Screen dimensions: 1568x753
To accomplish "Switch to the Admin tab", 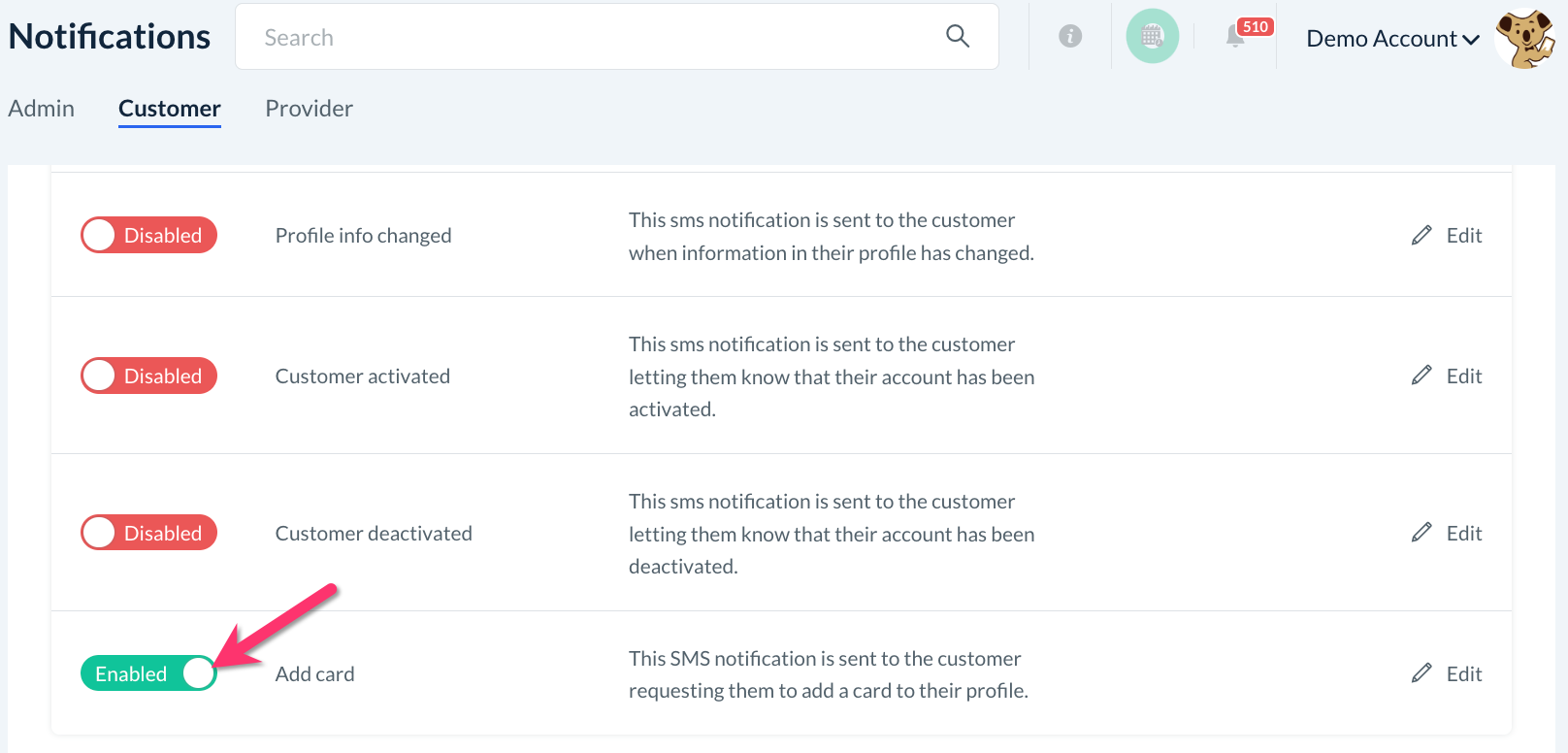I will pos(41,109).
